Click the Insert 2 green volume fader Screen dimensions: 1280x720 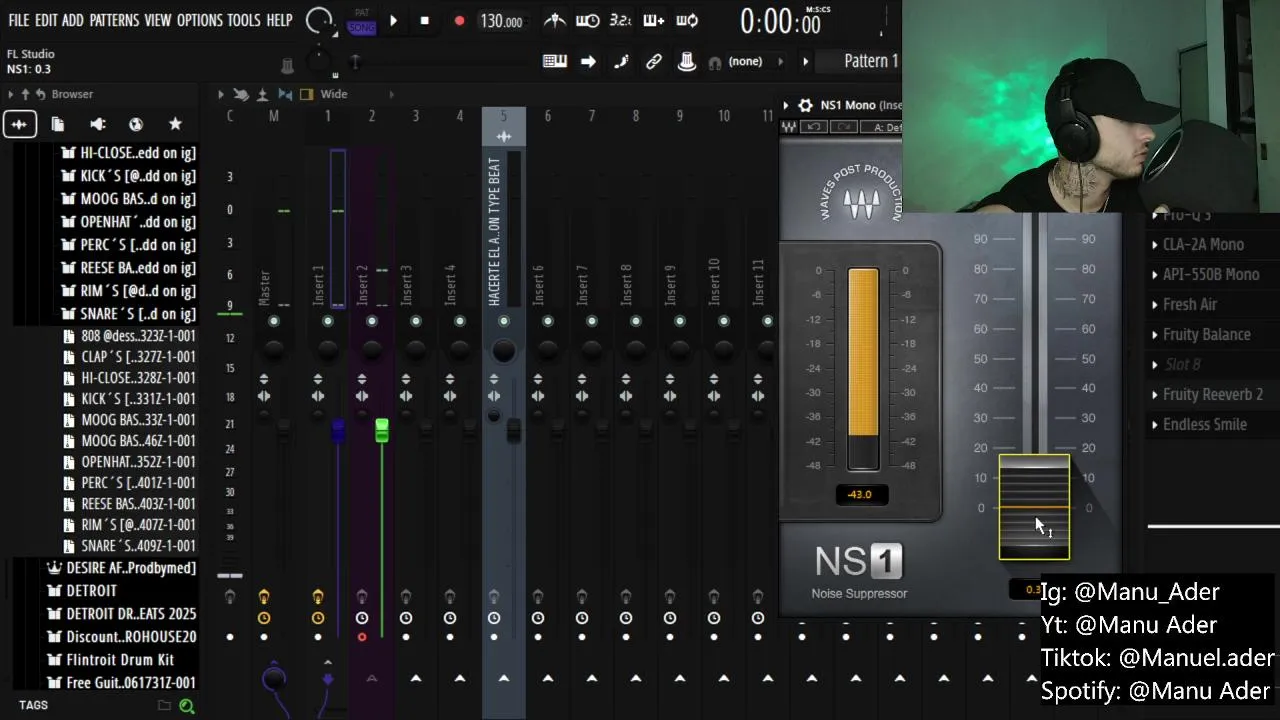(382, 431)
